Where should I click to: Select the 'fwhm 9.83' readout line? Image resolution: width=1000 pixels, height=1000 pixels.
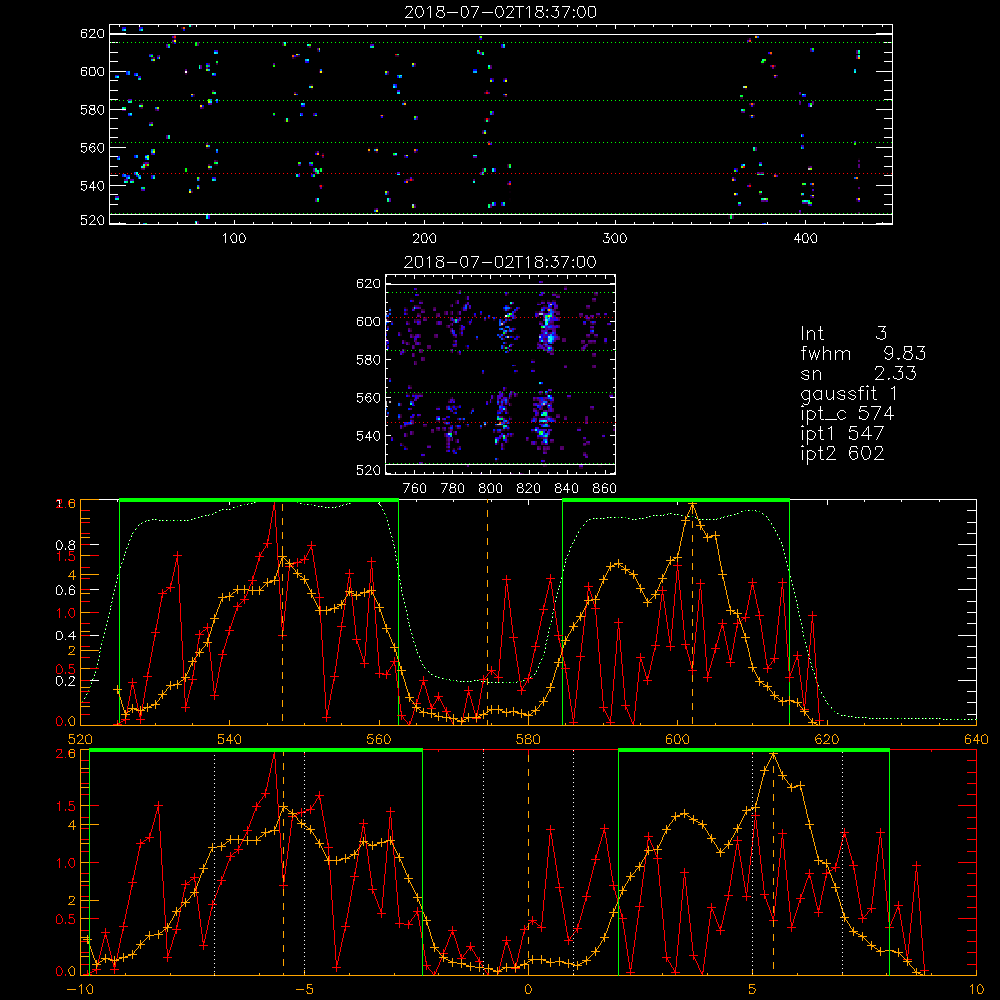point(863,353)
